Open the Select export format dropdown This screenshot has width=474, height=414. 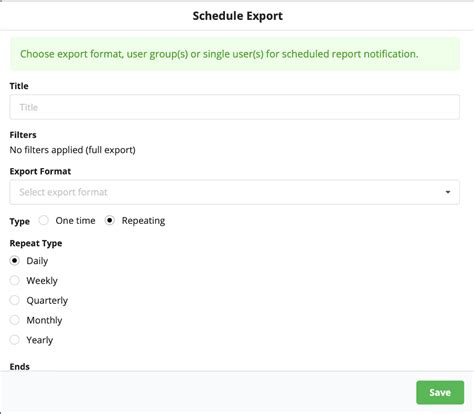pos(234,192)
